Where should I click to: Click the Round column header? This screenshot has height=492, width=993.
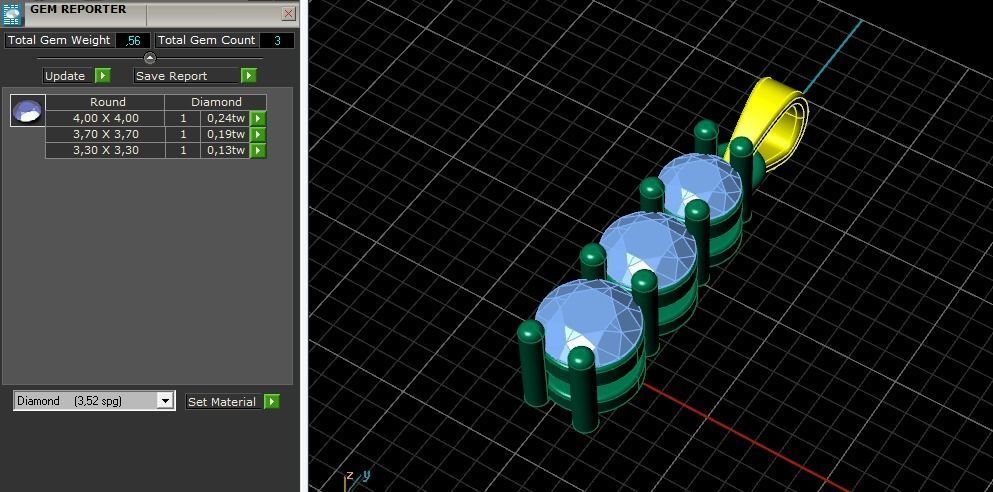tap(105, 102)
